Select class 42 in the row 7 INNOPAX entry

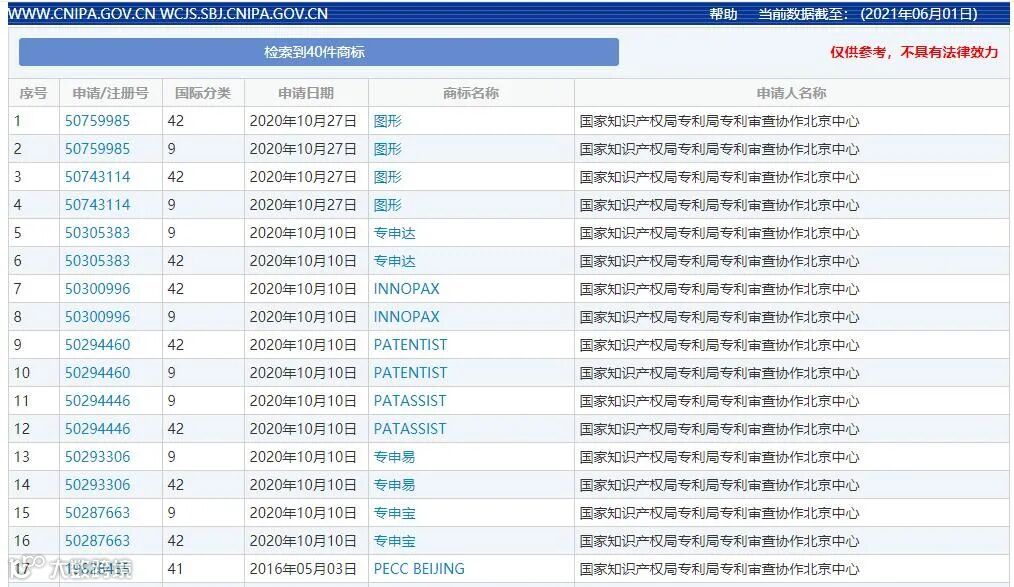pos(175,289)
